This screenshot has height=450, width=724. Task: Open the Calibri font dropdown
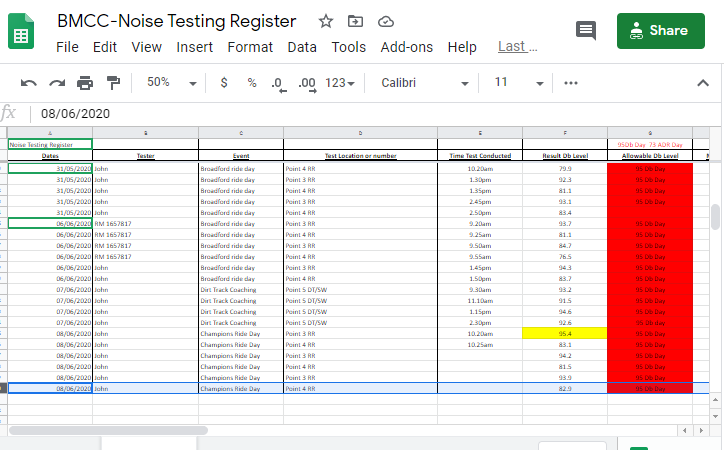[x=424, y=83]
